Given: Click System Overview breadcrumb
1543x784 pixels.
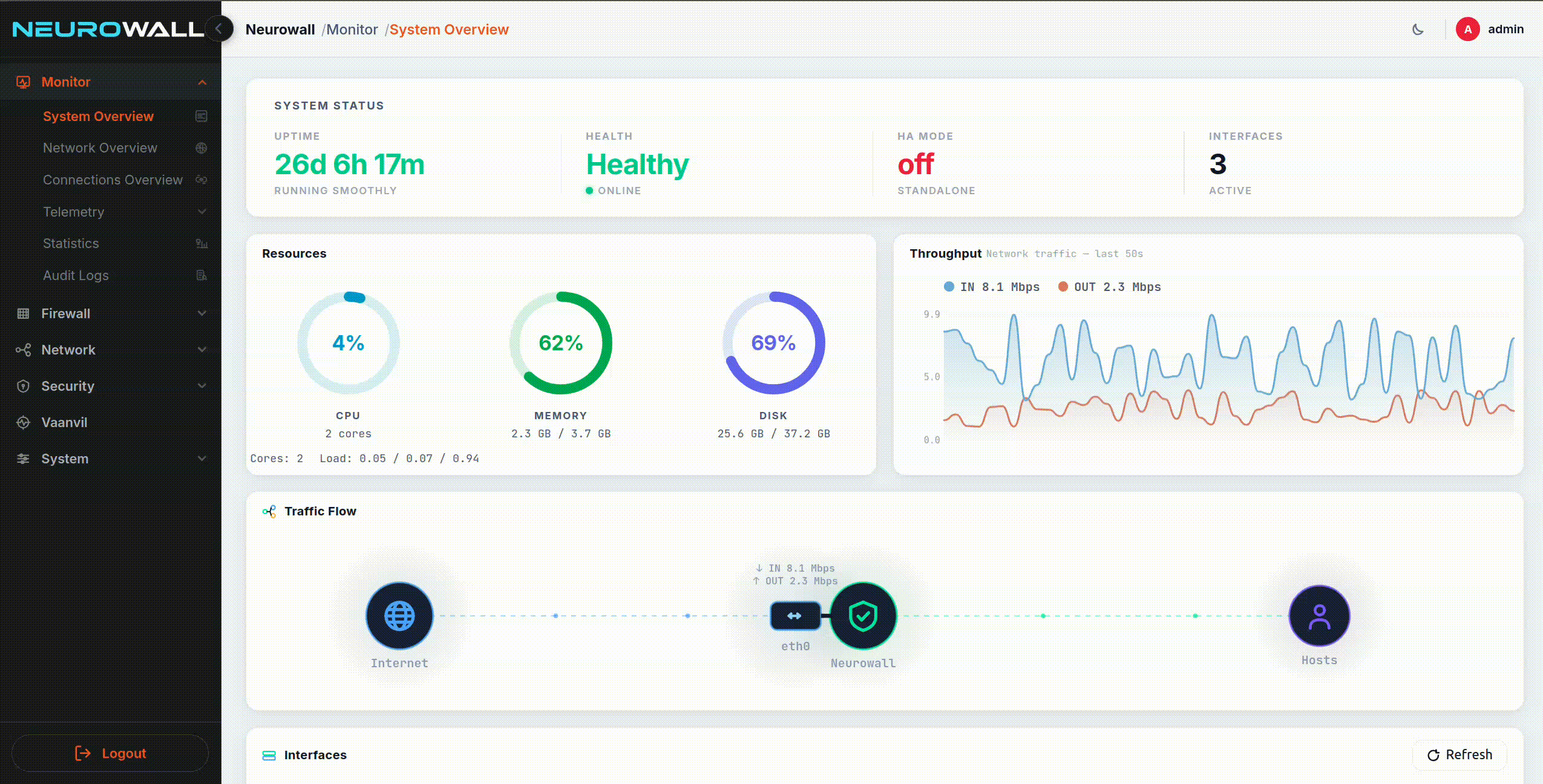Looking at the screenshot, I should (x=449, y=30).
